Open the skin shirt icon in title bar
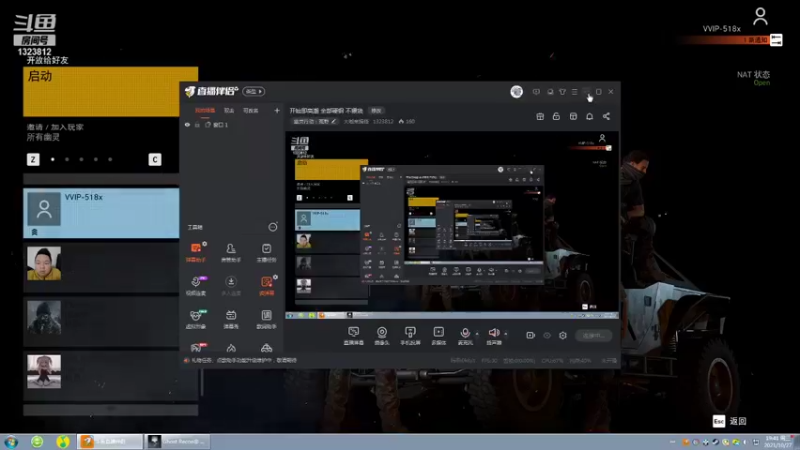 [562, 92]
